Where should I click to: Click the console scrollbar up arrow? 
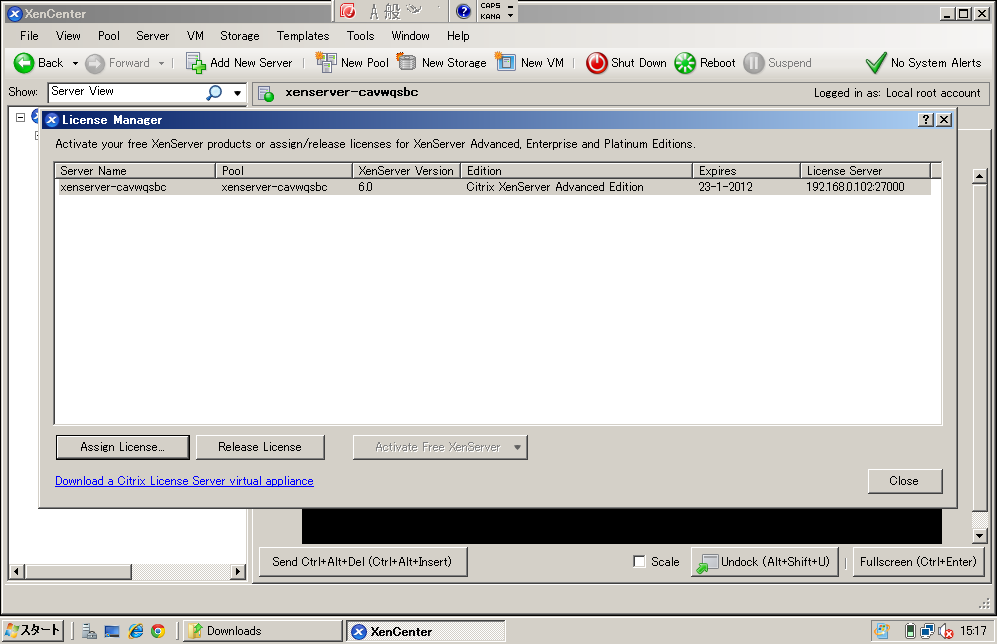tap(980, 177)
